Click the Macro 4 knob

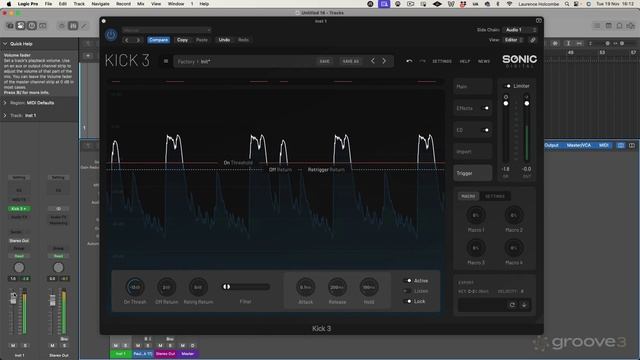[x=513, y=248]
